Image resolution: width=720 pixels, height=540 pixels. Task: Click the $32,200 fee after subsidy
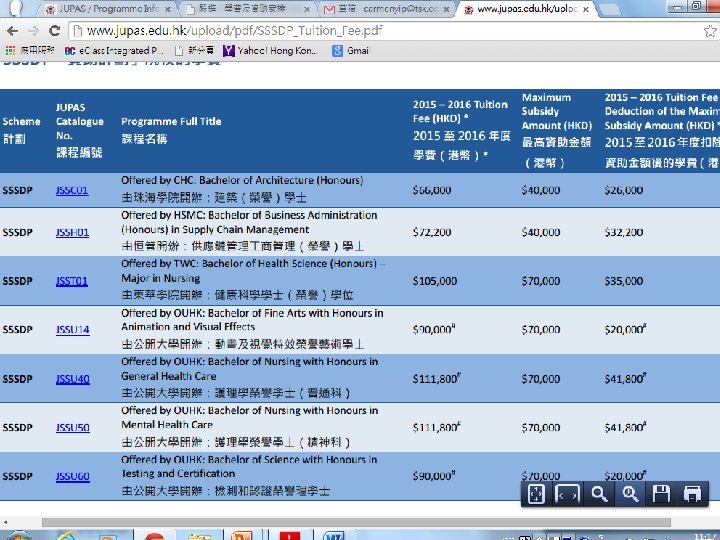(x=624, y=232)
